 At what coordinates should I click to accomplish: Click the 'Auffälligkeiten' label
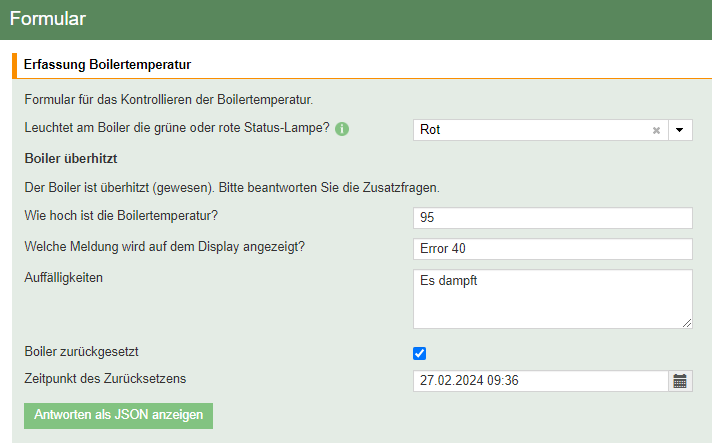click(x=64, y=276)
